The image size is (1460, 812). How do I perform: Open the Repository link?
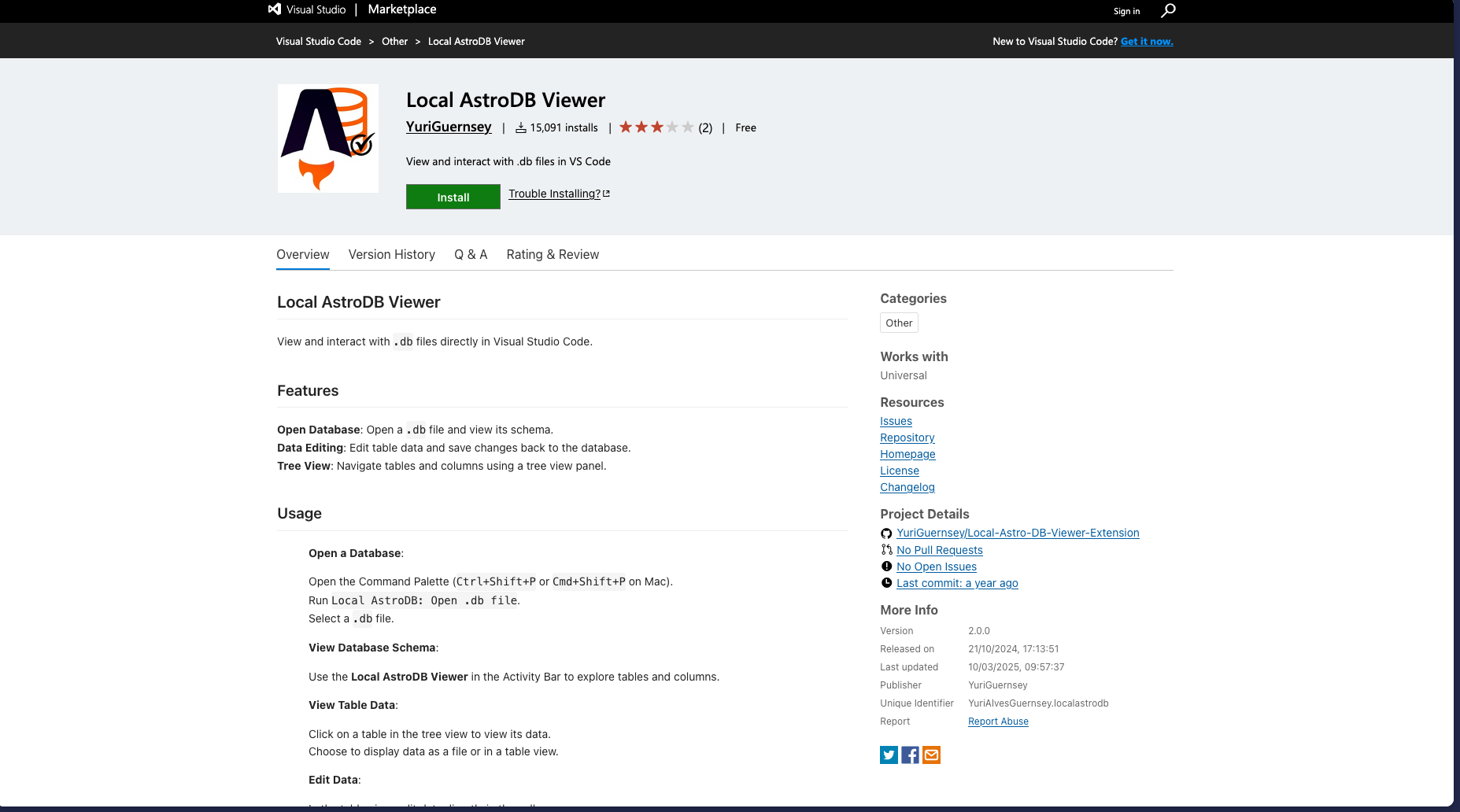point(907,437)
